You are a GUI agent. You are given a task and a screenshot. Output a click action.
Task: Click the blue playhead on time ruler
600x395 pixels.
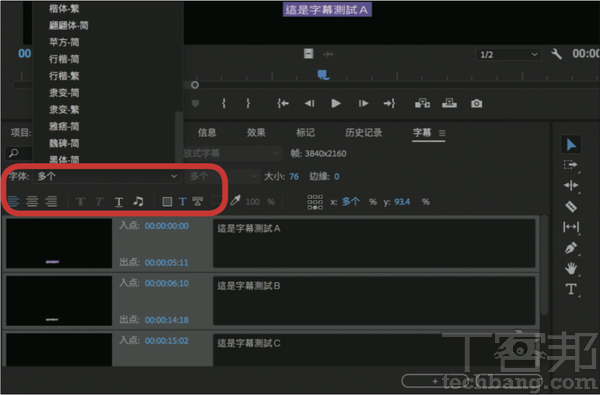pos(323,74)
